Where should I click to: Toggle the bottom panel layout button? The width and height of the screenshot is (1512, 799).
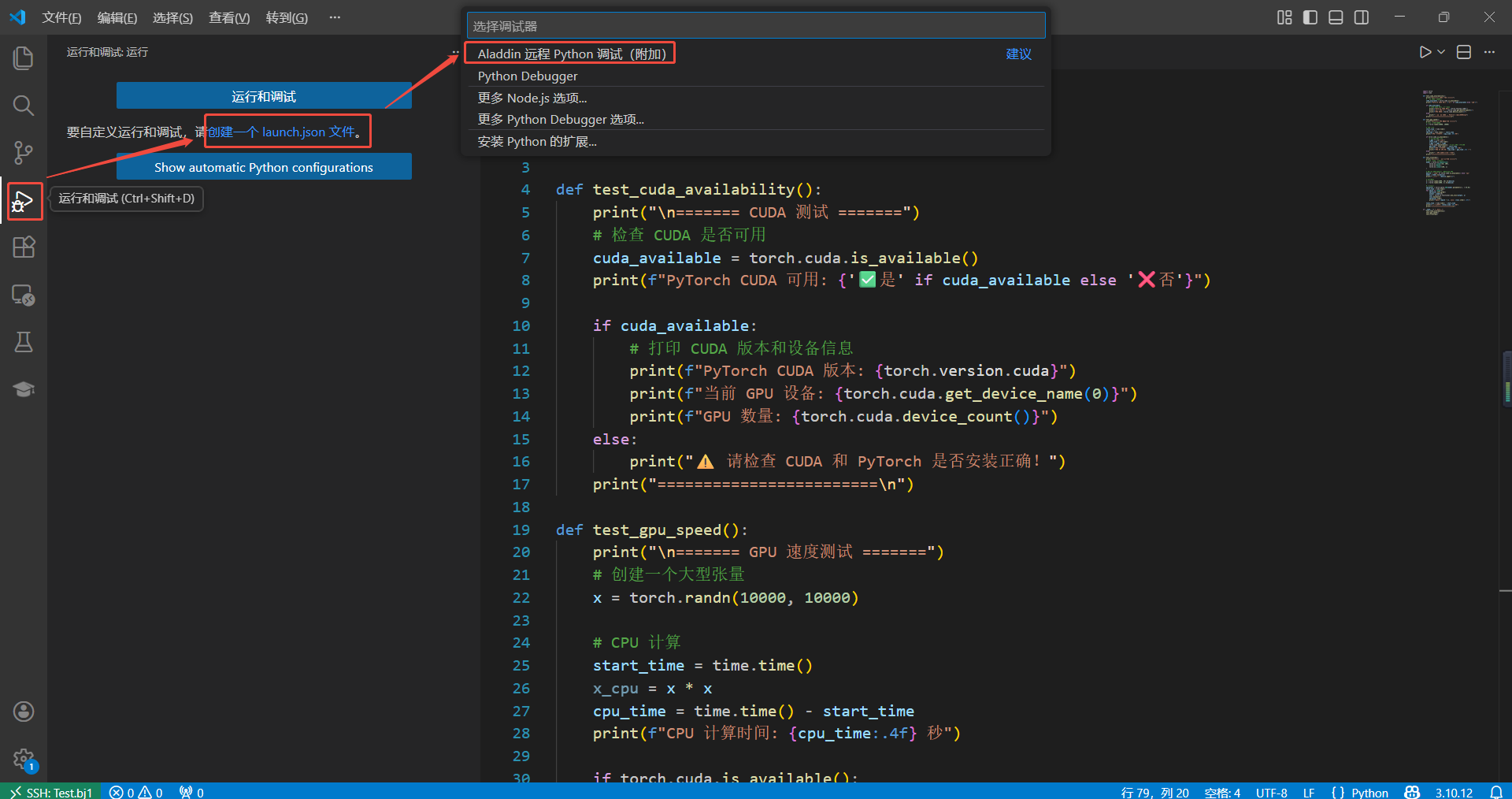tap(1336, 17)
